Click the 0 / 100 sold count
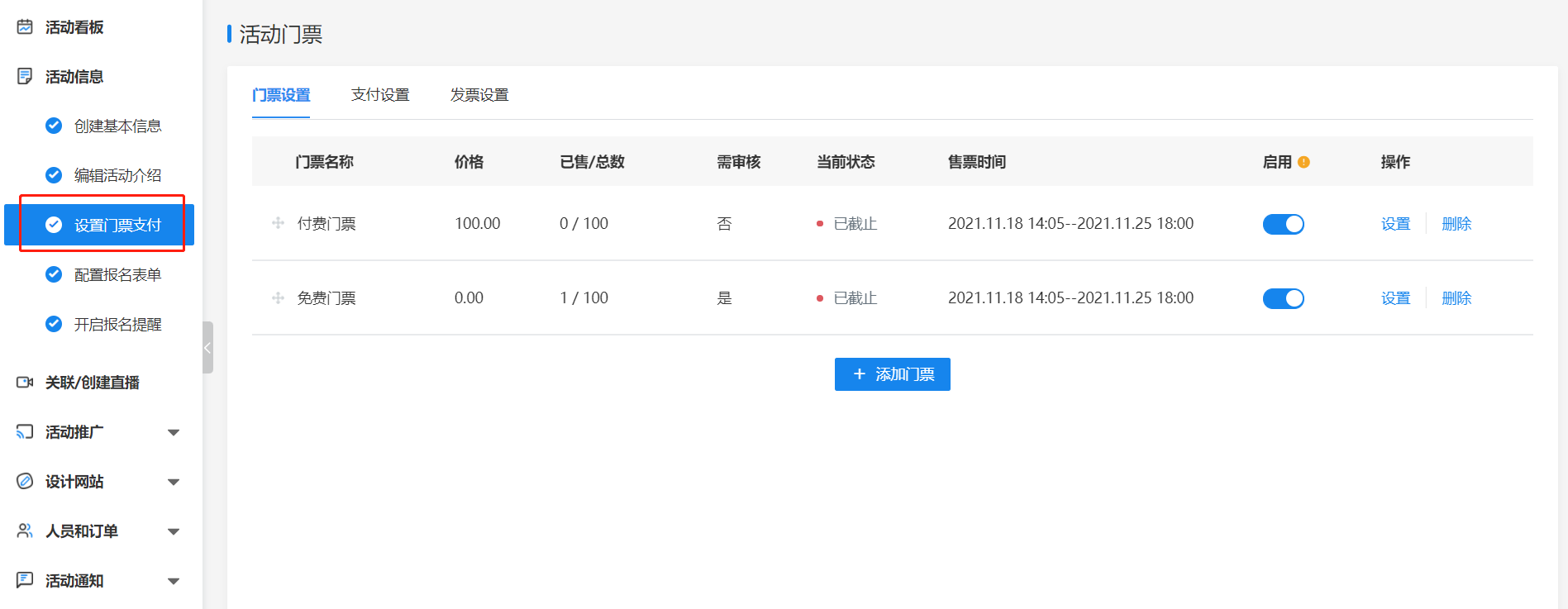Screen dimensions: 1568x609 pyautogui.click(x=584, y=223)
